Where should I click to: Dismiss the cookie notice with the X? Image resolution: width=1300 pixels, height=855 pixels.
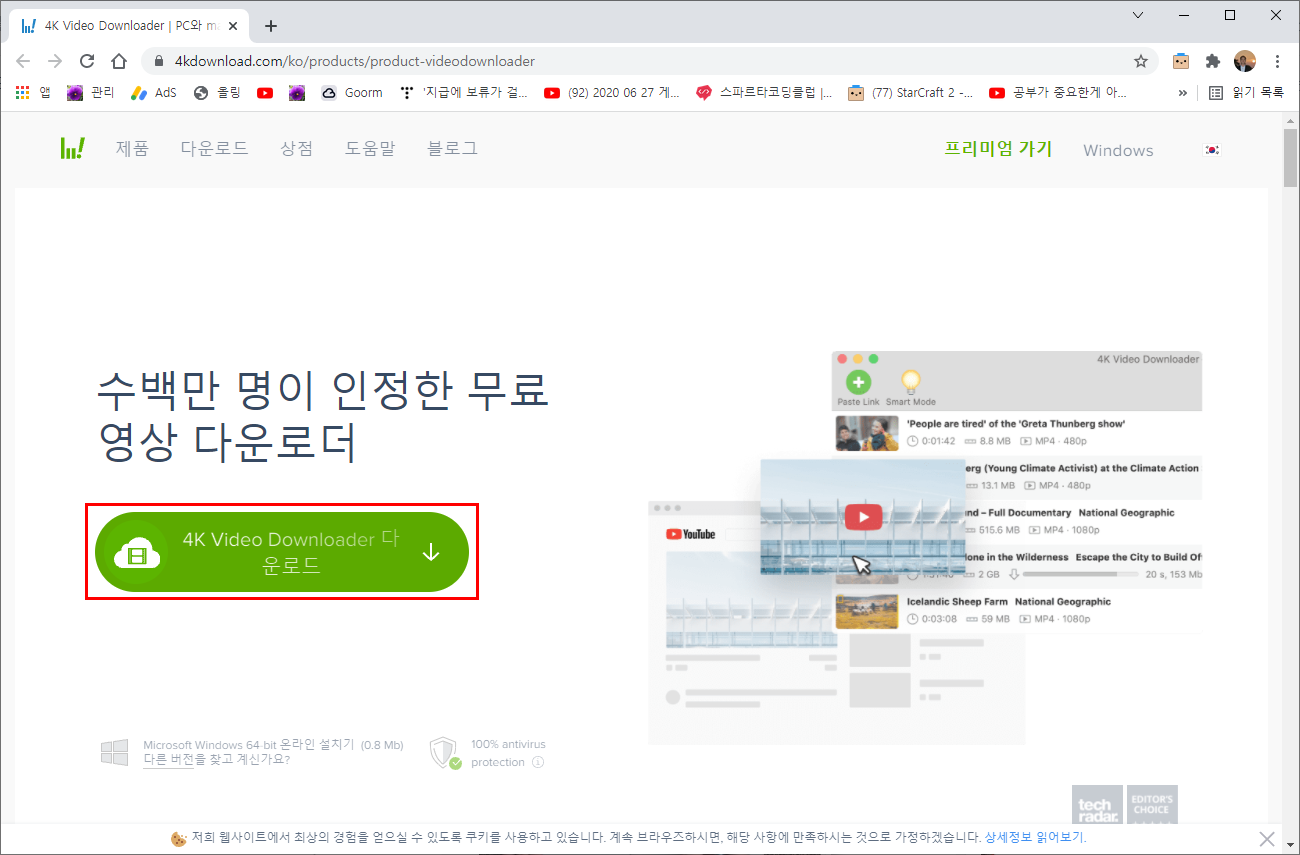click(x=1267, y=838)
